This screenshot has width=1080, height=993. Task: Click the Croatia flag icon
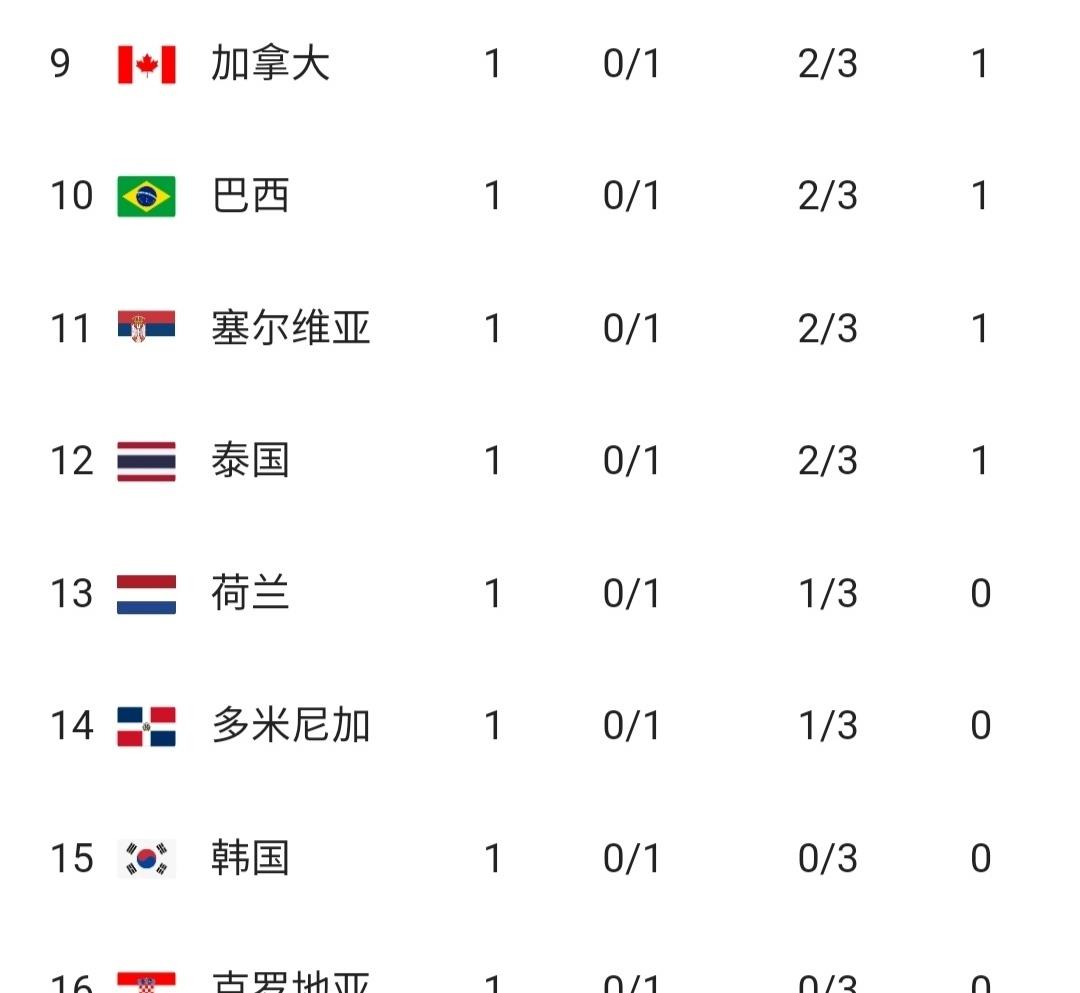click(x=146, y=982)
